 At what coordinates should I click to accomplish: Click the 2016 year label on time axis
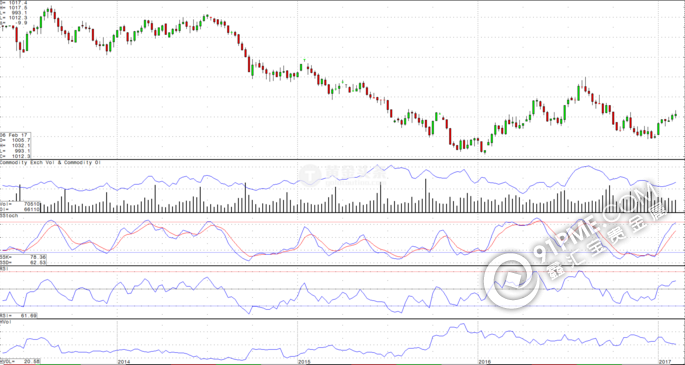[x=484, y=362]
